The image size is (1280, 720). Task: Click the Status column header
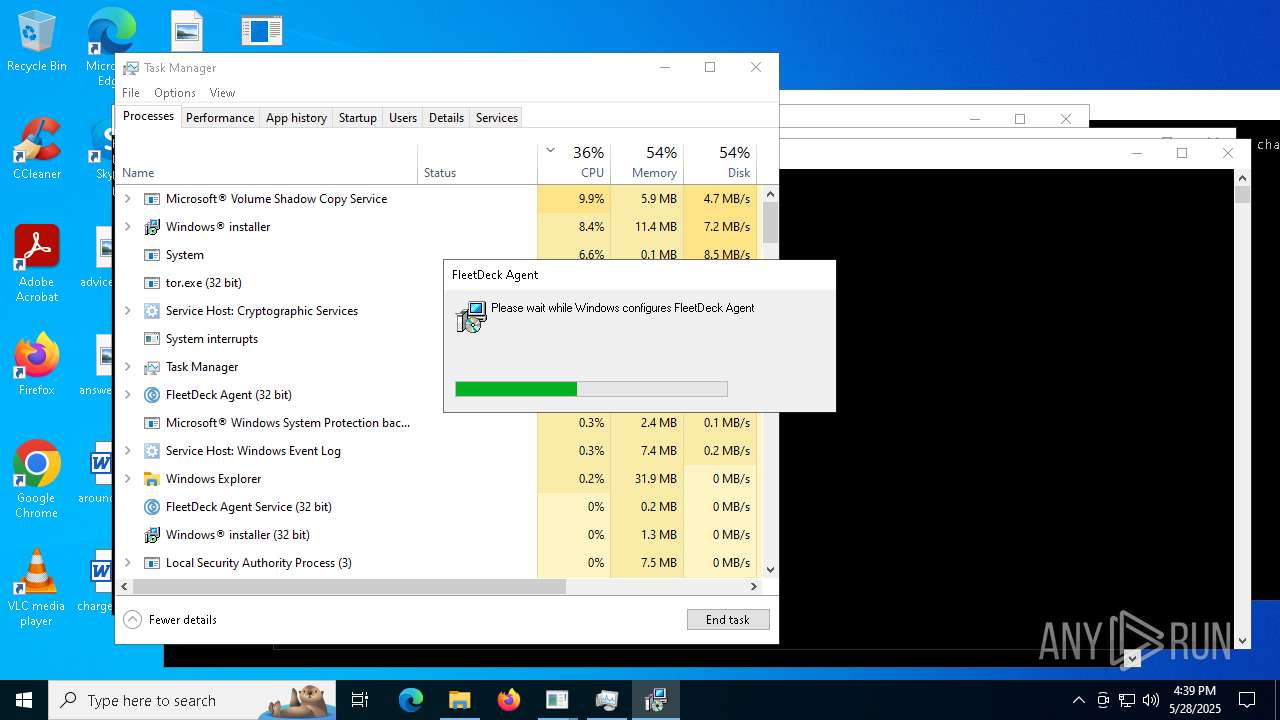478,164
